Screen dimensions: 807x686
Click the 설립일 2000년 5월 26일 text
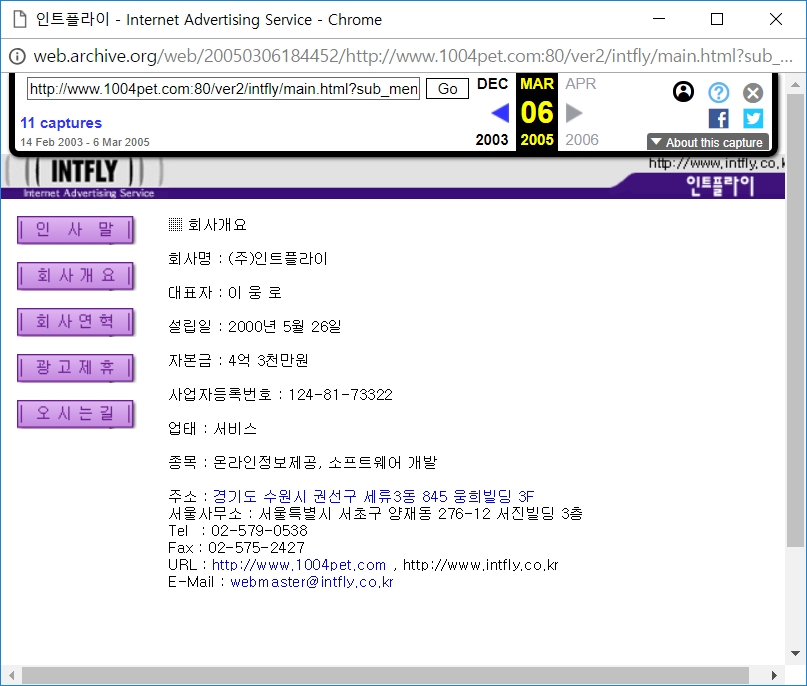click(255, 327)
